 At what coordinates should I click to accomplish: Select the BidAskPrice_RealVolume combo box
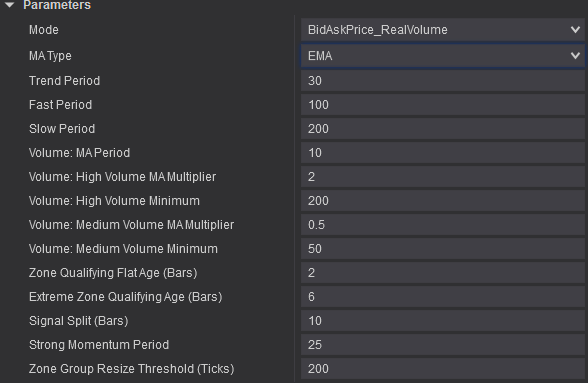442,30
